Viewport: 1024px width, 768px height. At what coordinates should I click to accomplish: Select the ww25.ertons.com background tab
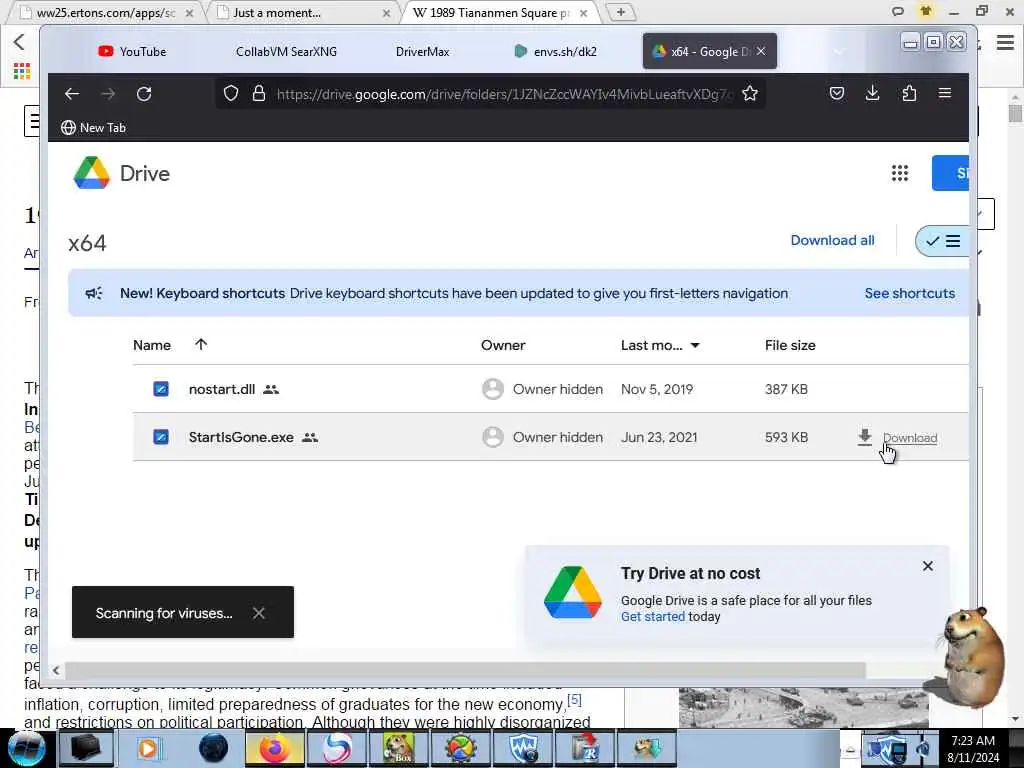(x=106, y=12)
